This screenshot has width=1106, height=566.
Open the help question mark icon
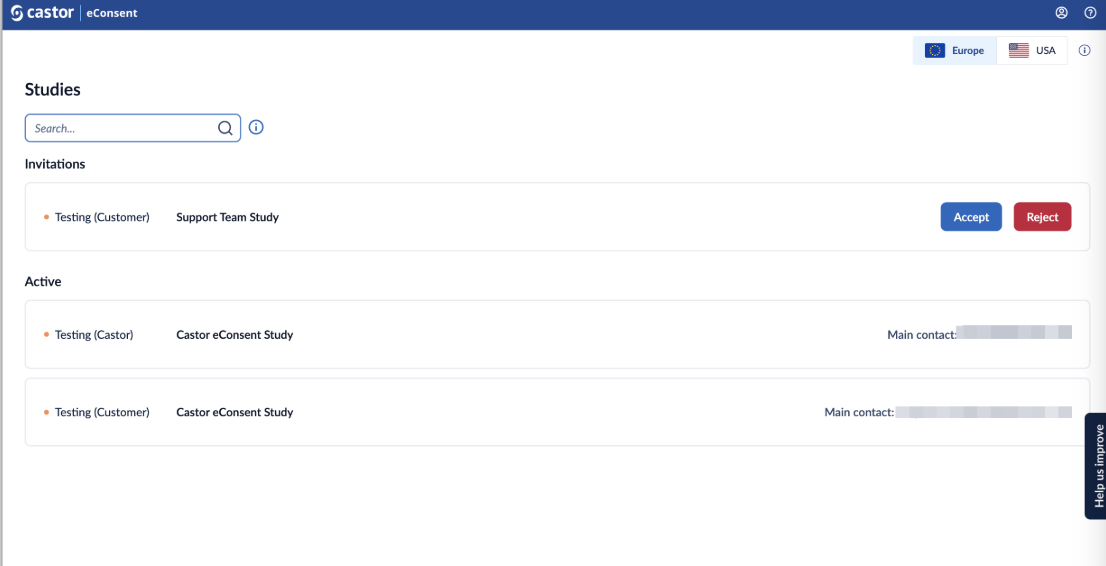pos(1090,13)
